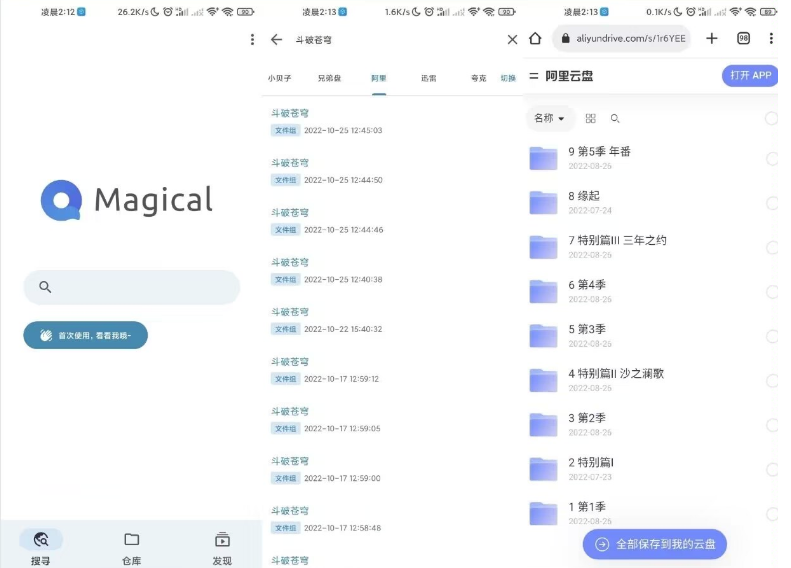Open the 5 第3季 folder icon
Viewport: 791px width, 568px height.
543,335
